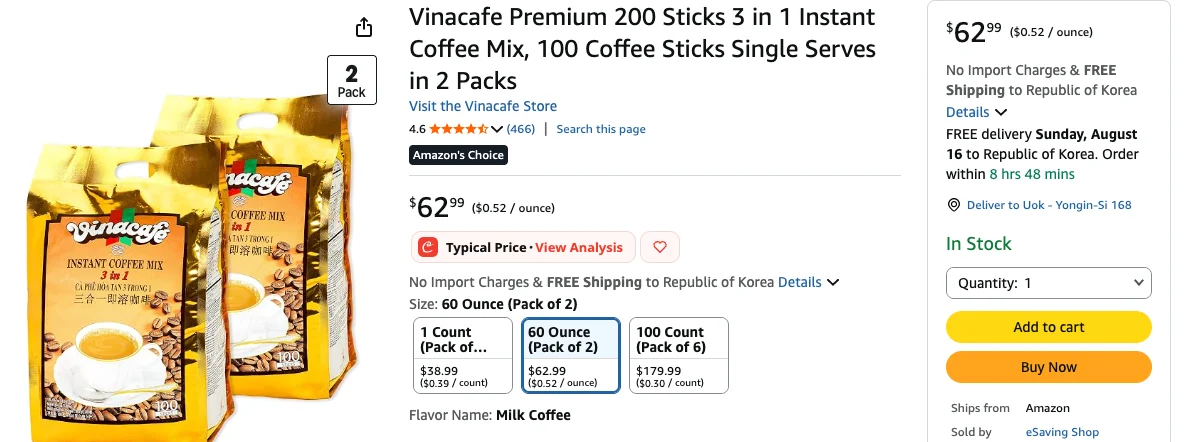Expand Details under the sidebar shipping info

pyautogui.click(x=976, y=112)
